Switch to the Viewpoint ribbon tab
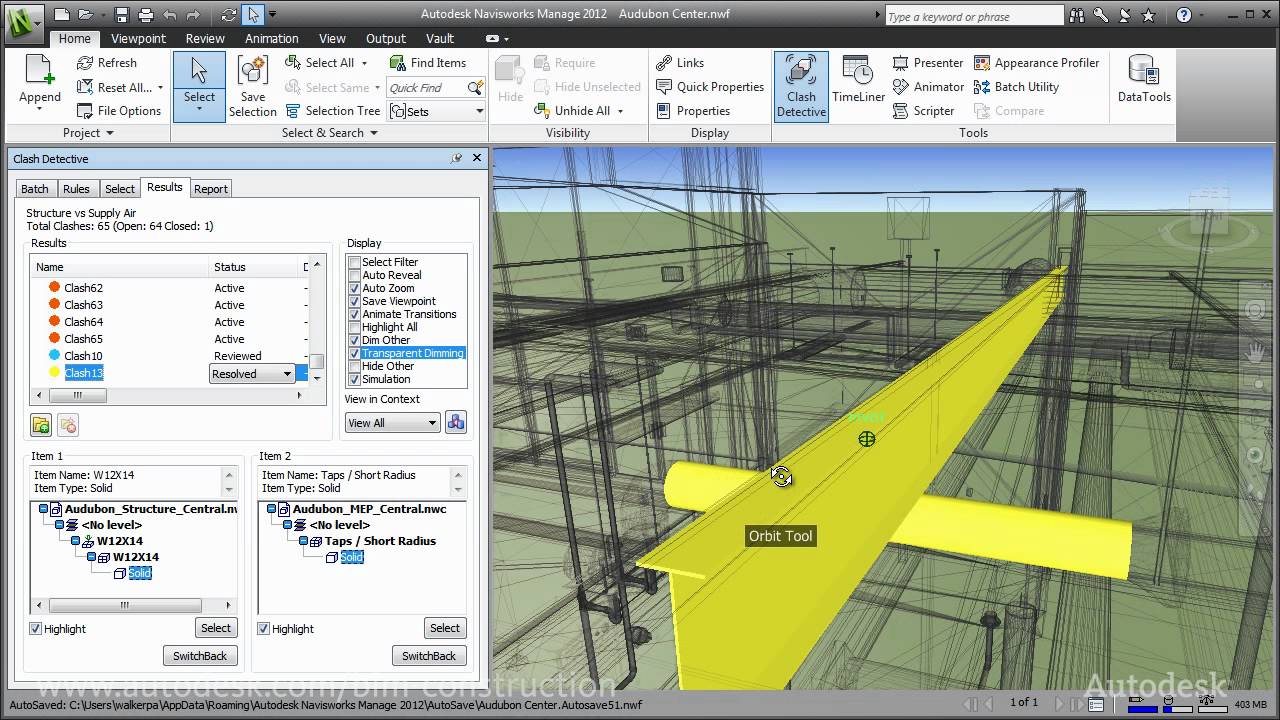The image size is (1280, 720). pos(138,38)
